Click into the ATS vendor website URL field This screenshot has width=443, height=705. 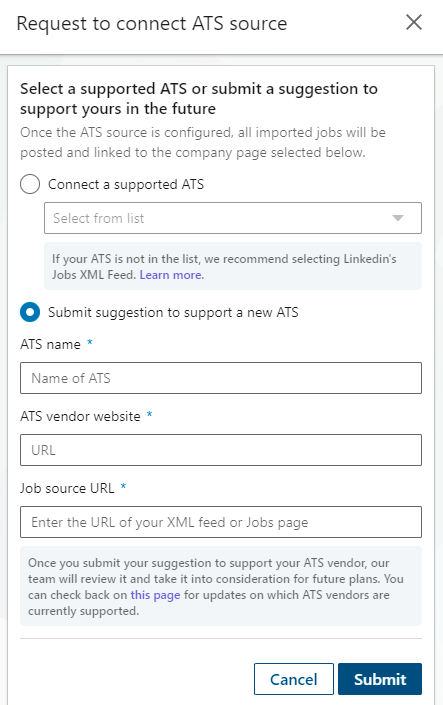(221, 450)
